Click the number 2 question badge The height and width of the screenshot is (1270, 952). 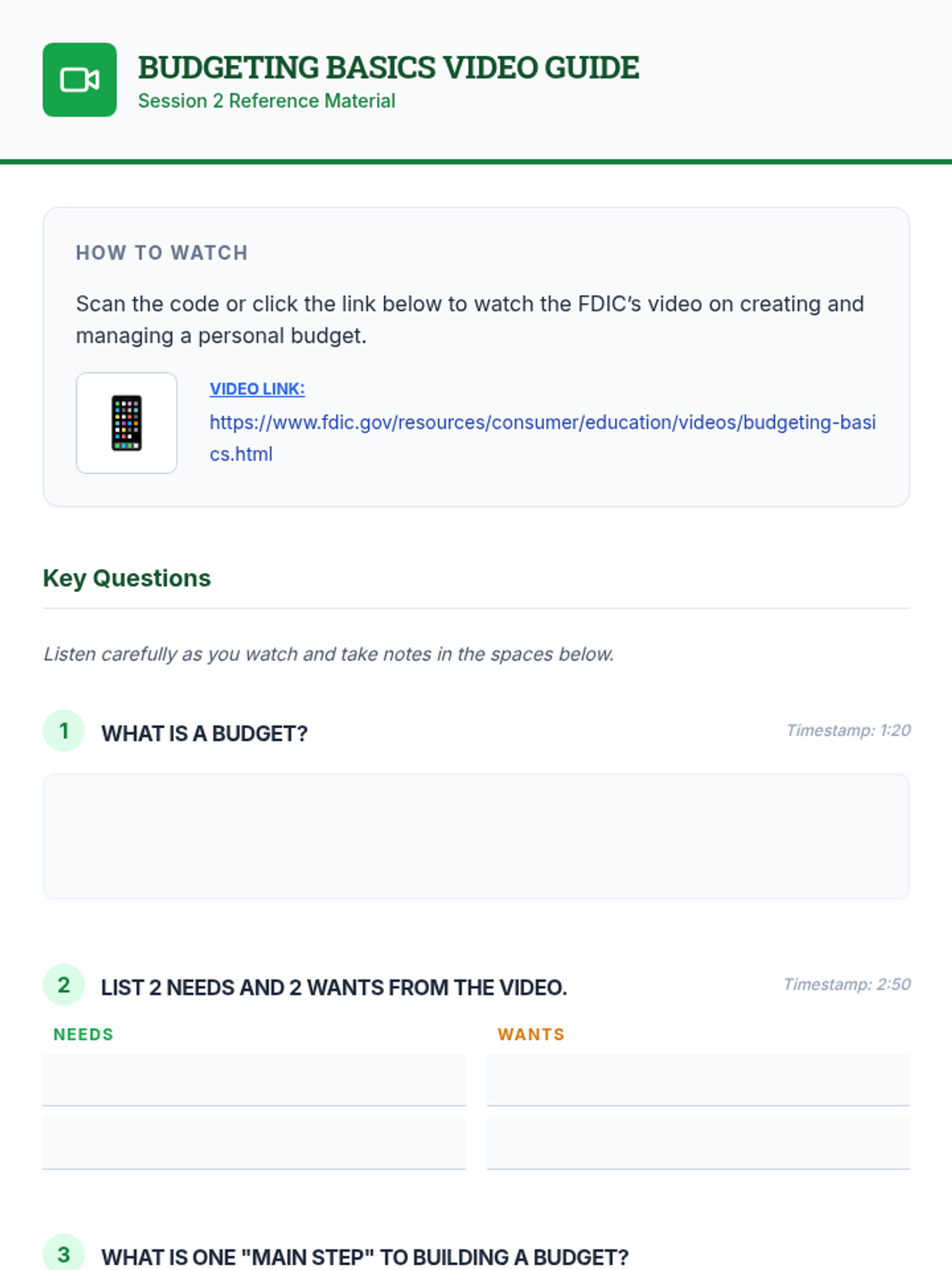click(63, 985)
